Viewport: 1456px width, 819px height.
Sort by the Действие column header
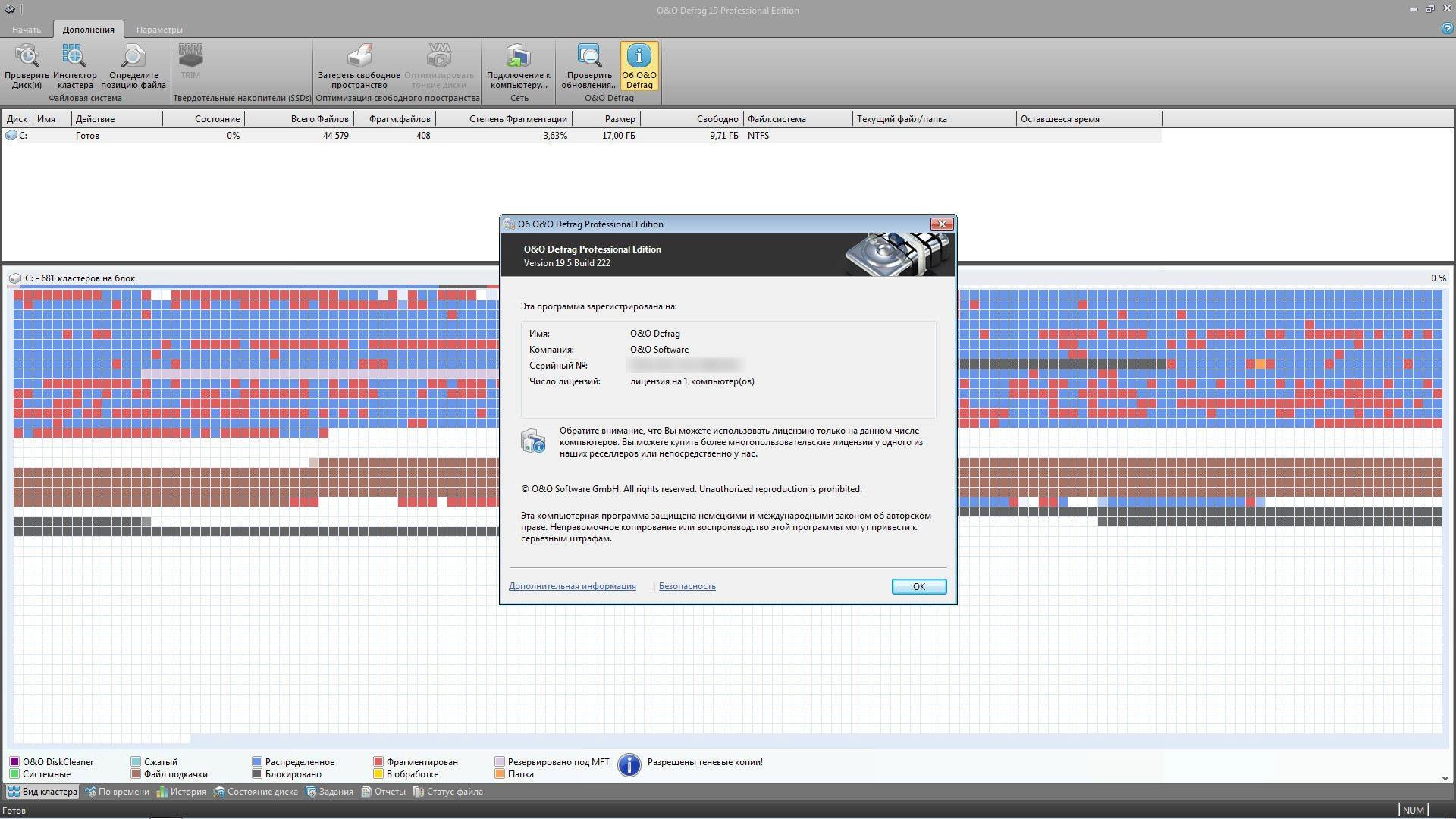pos(117,119)
